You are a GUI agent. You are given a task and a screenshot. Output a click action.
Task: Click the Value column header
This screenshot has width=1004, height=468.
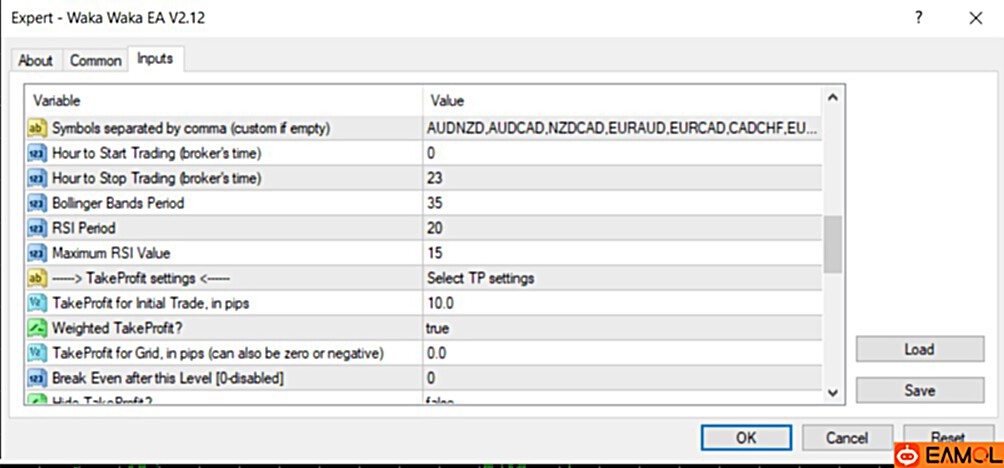(x=622, y=101)
